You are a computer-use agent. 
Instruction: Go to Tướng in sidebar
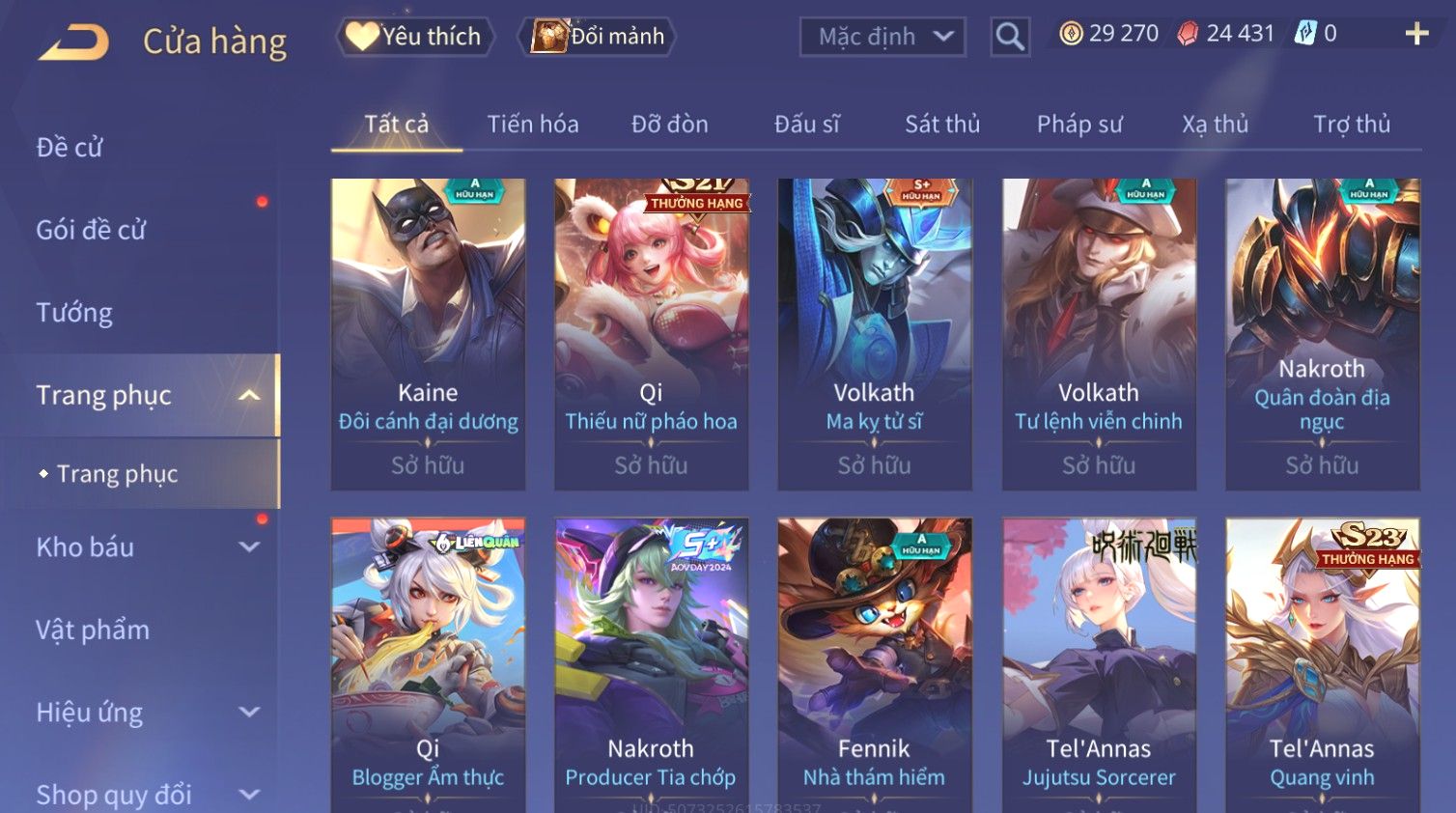coord(74,313)
